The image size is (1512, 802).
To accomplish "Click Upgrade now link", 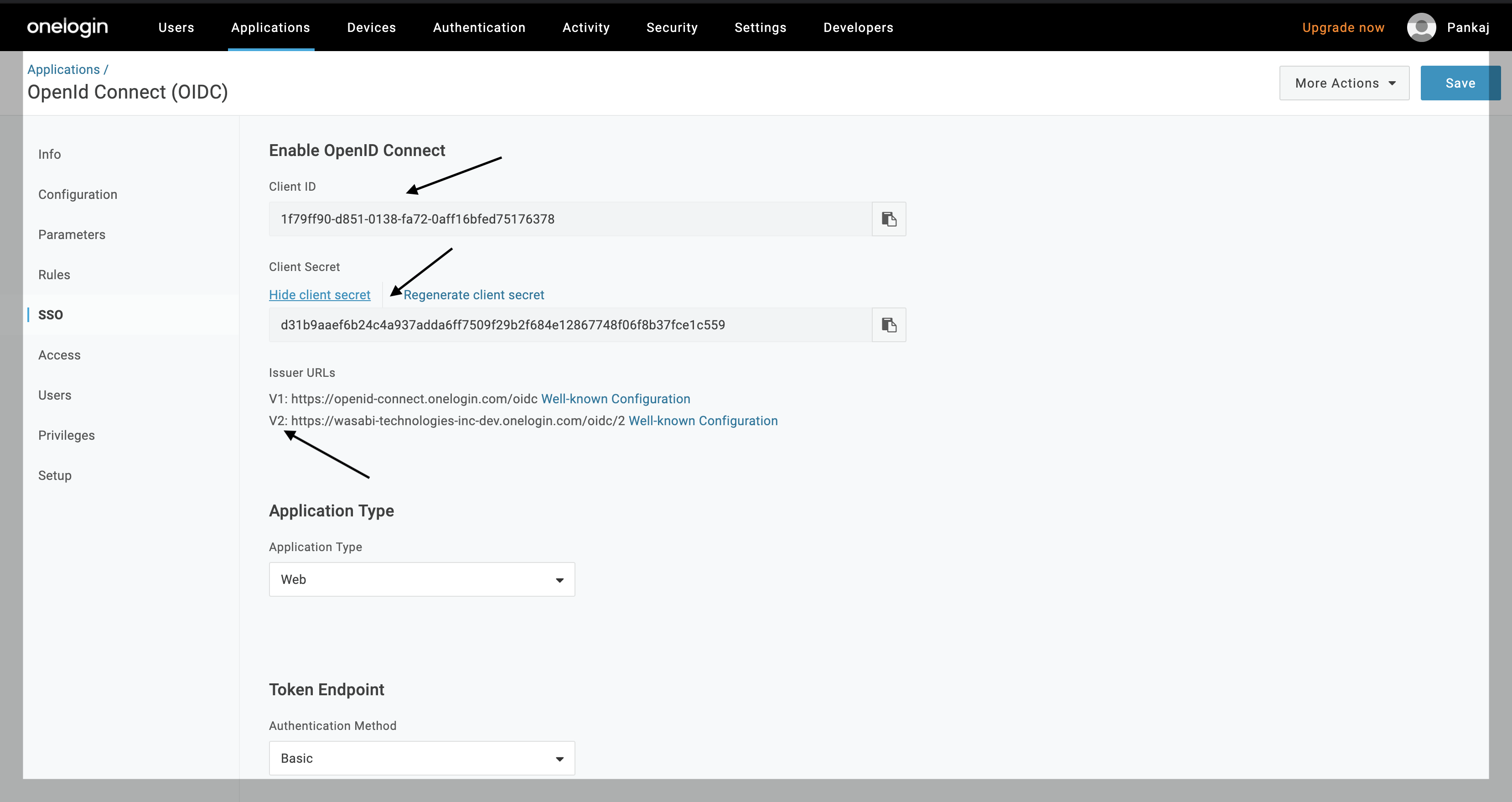I will tap(1343, 27).
